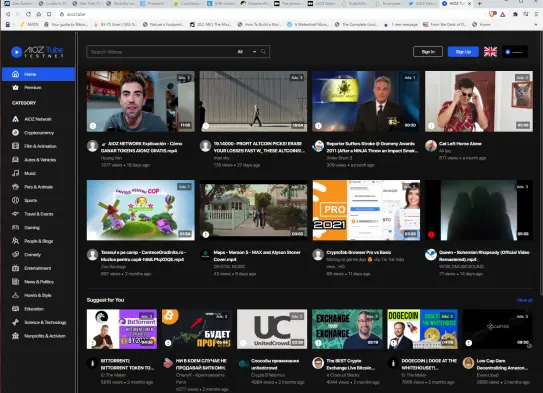
Task: Open the Altcoin Picks video thumbnail
Action: click(253, 101)
